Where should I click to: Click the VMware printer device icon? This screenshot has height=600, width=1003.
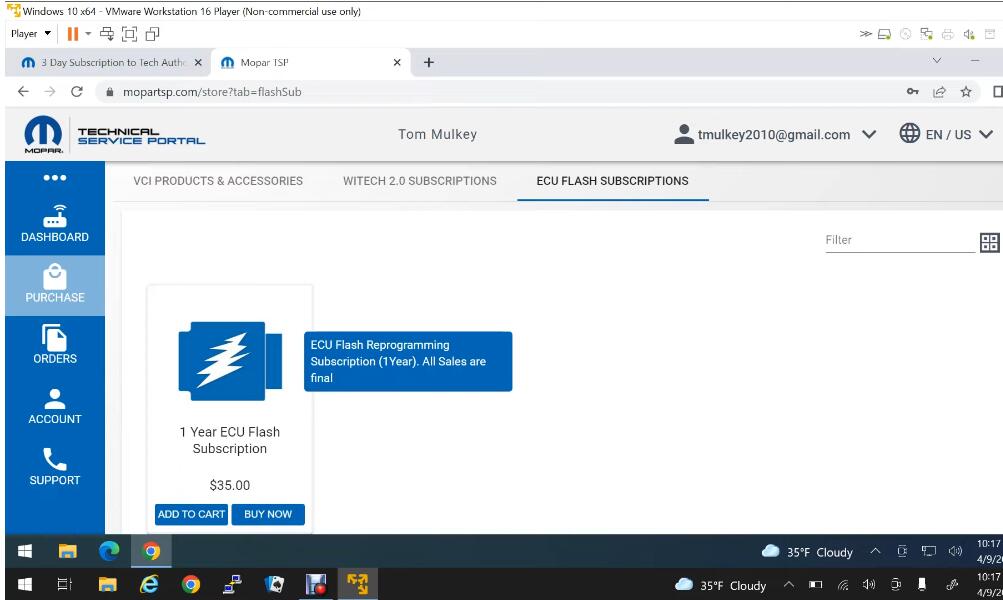(x=947, y=34)
